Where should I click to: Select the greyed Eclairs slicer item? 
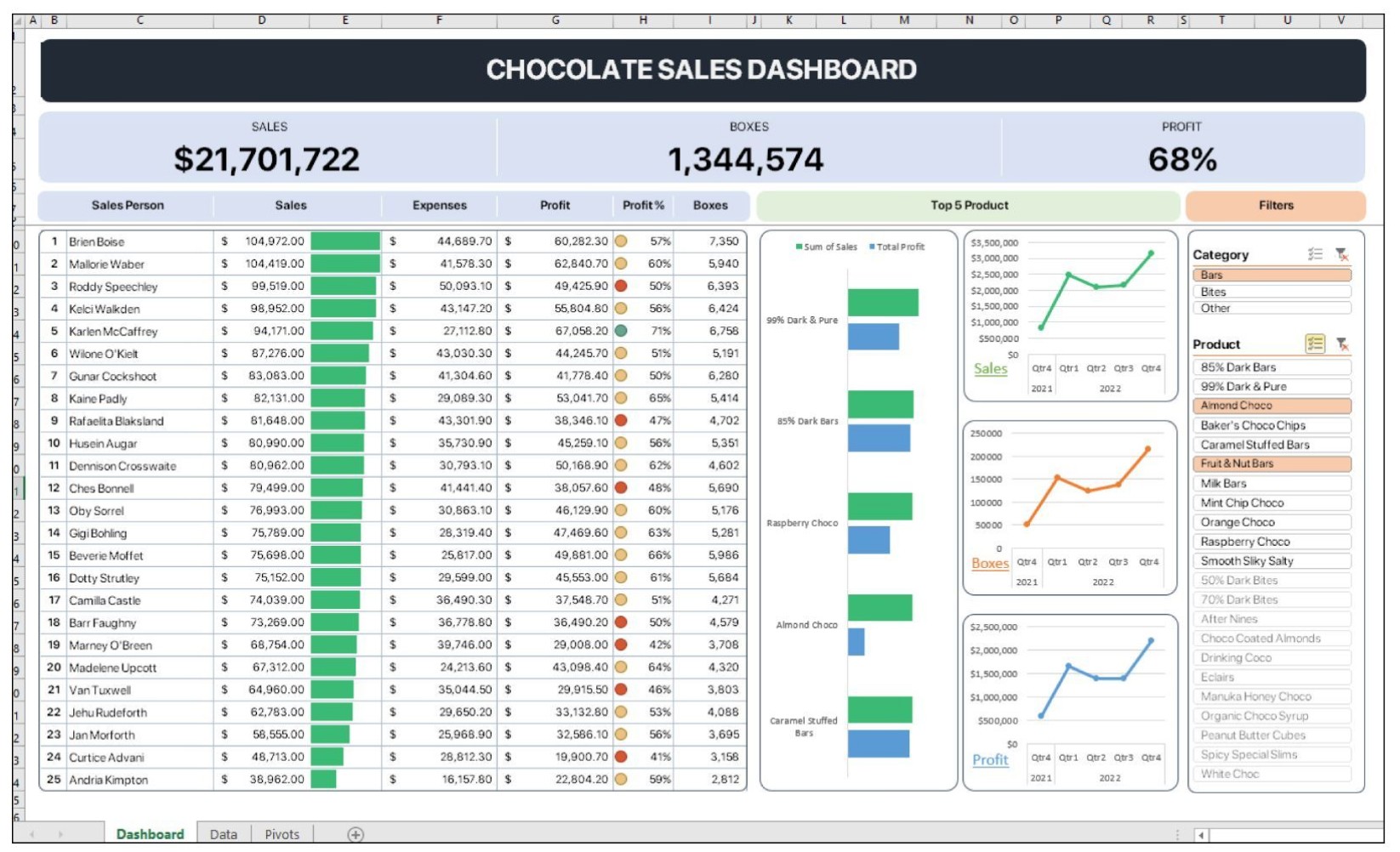point(1272,677)
